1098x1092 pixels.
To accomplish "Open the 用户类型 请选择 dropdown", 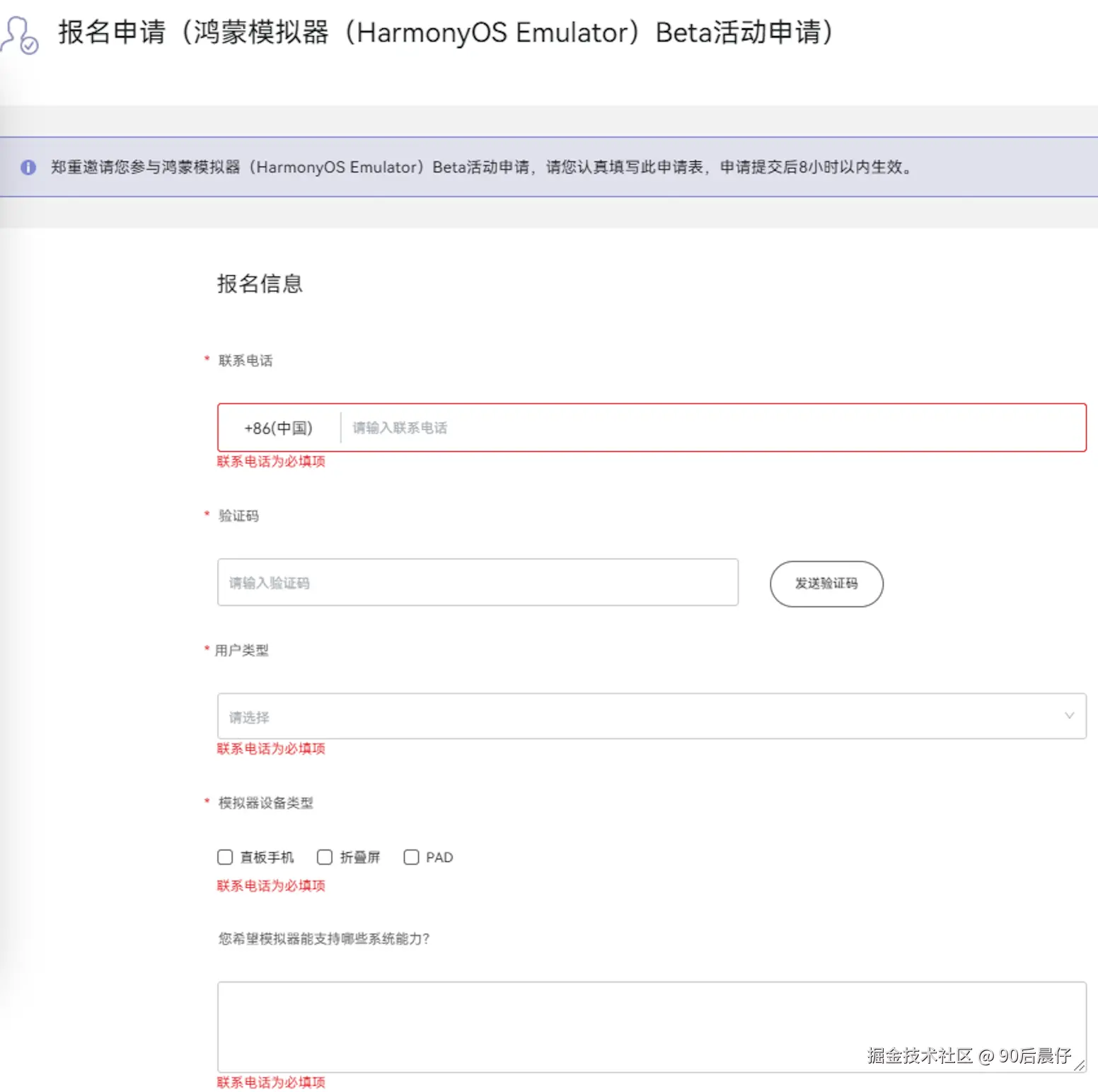I will (652, 716).
